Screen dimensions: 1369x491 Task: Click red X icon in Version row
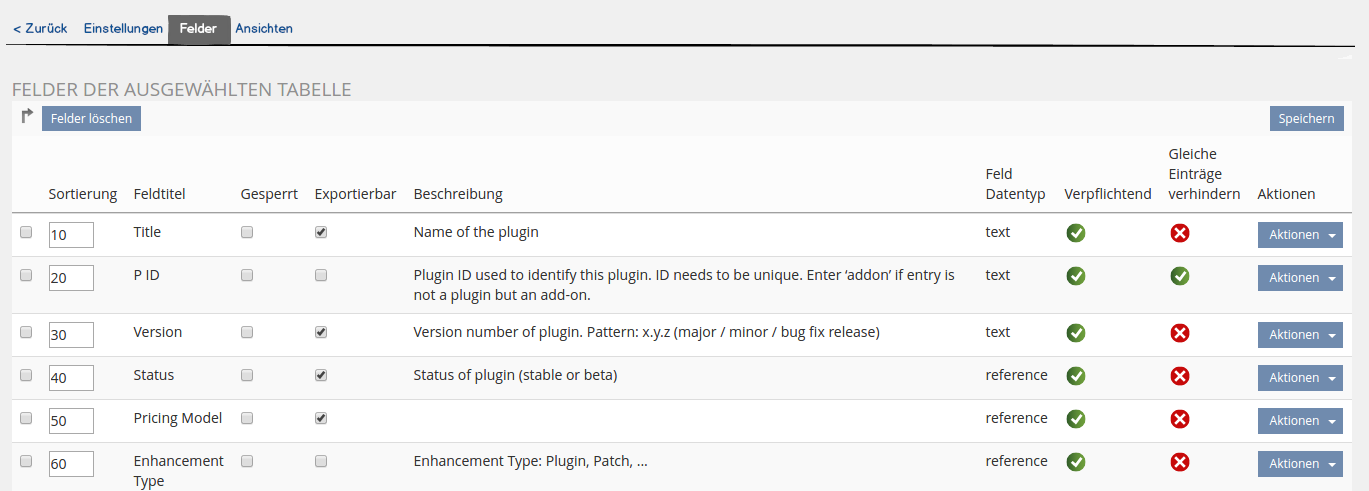pos(1180,333)
